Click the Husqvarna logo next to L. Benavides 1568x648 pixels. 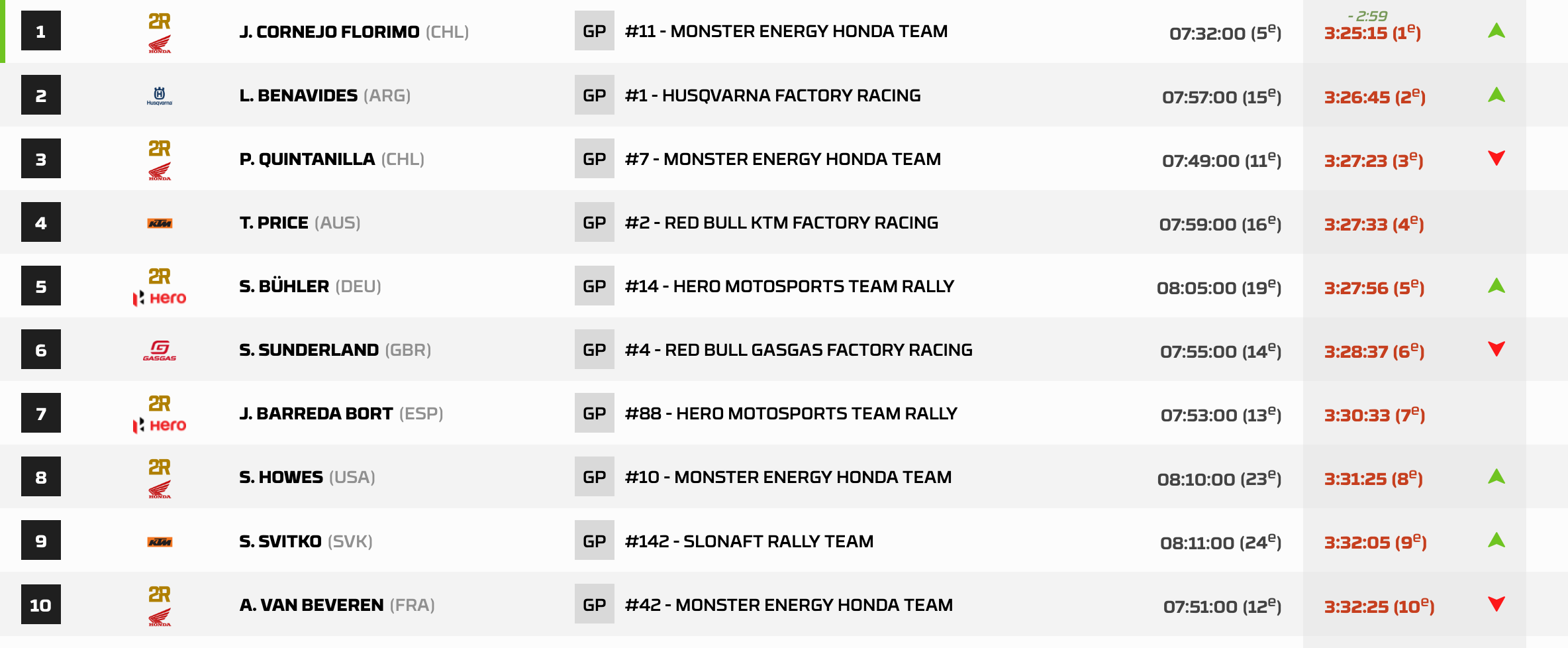[x=160, y=96]
